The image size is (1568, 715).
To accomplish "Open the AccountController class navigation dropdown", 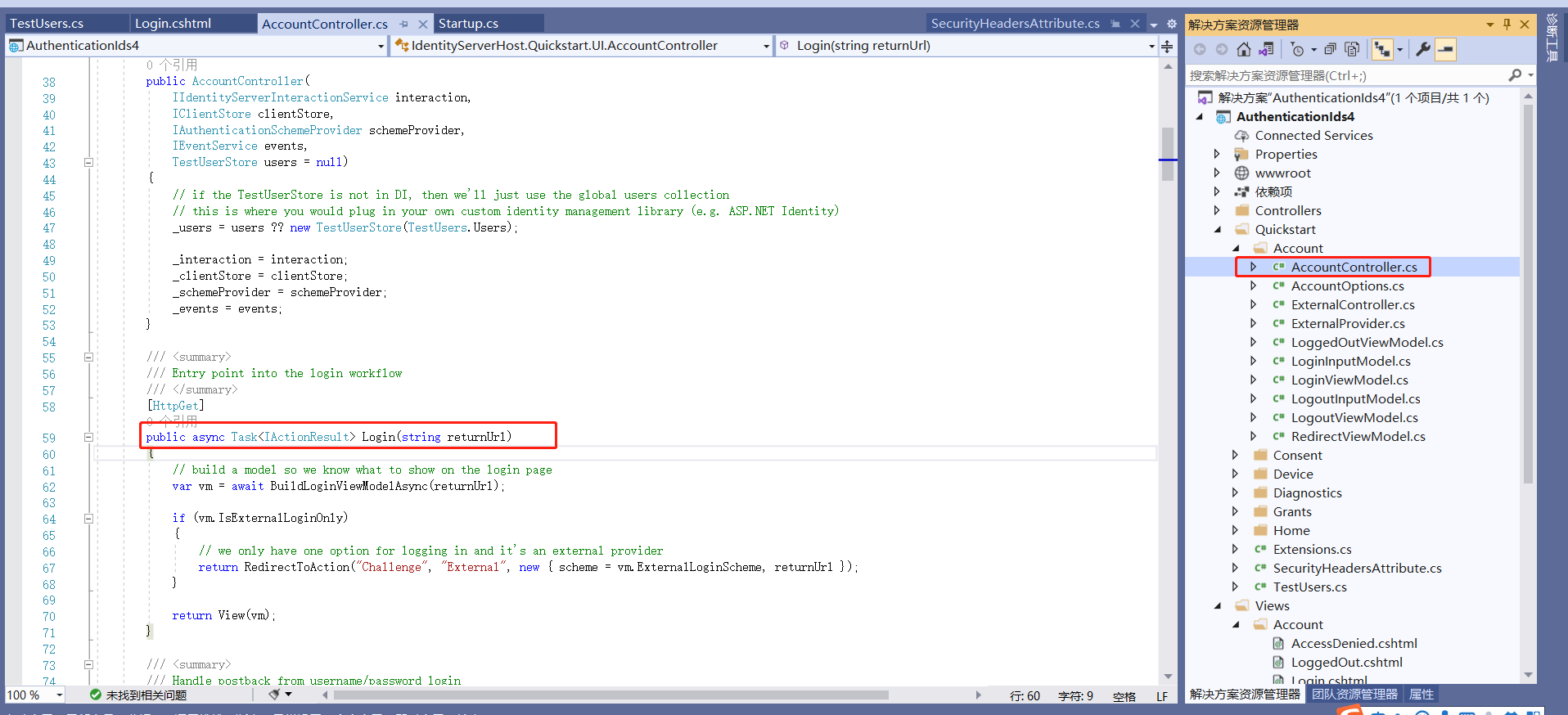I will 766,46.
